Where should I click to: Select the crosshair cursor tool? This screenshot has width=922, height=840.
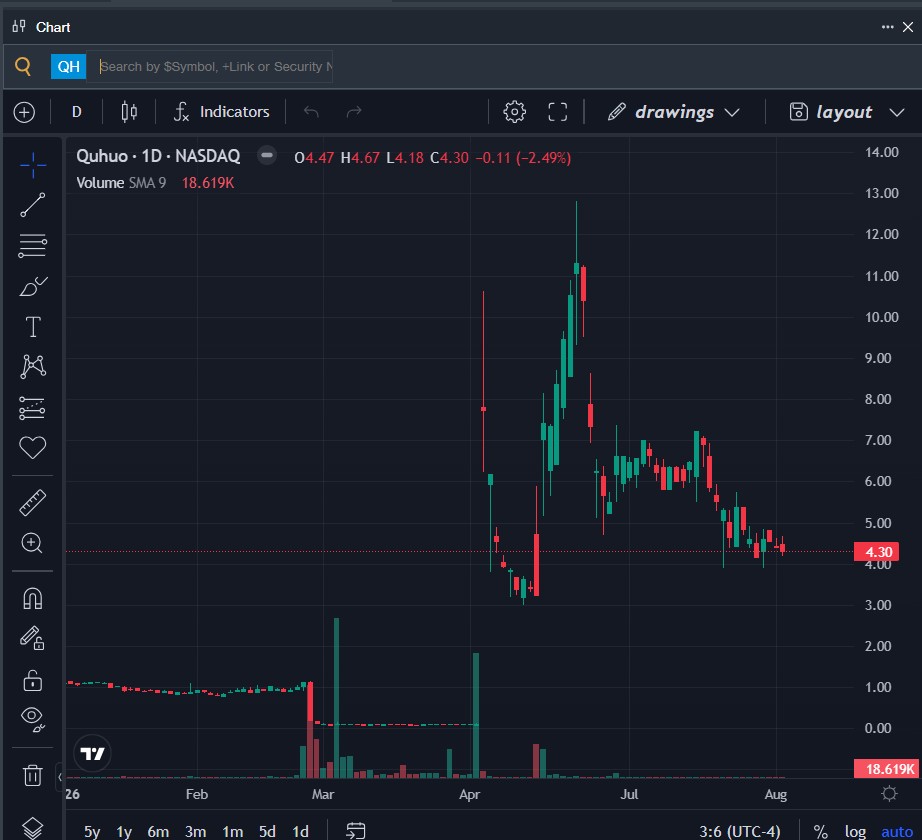click(x=32, y=165)
